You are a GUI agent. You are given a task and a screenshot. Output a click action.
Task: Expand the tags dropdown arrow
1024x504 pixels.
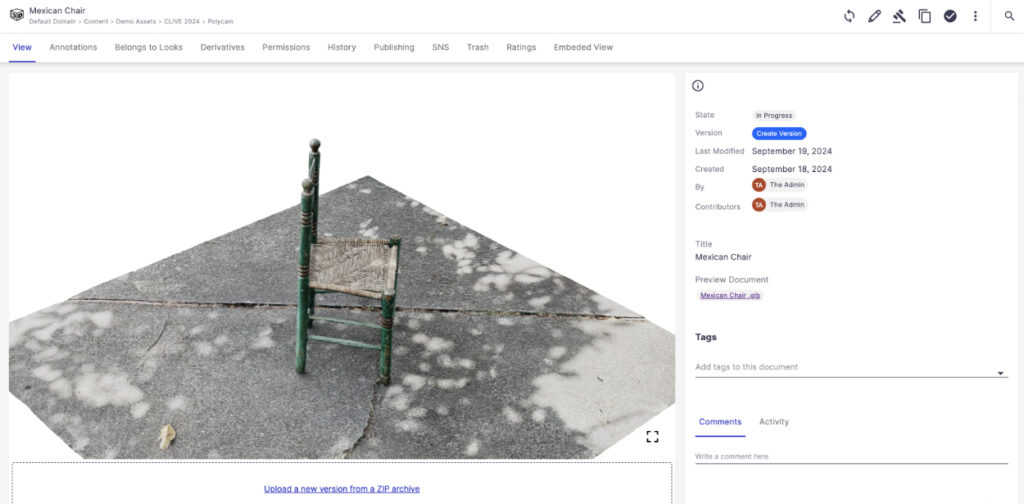tap(1001, 373)
